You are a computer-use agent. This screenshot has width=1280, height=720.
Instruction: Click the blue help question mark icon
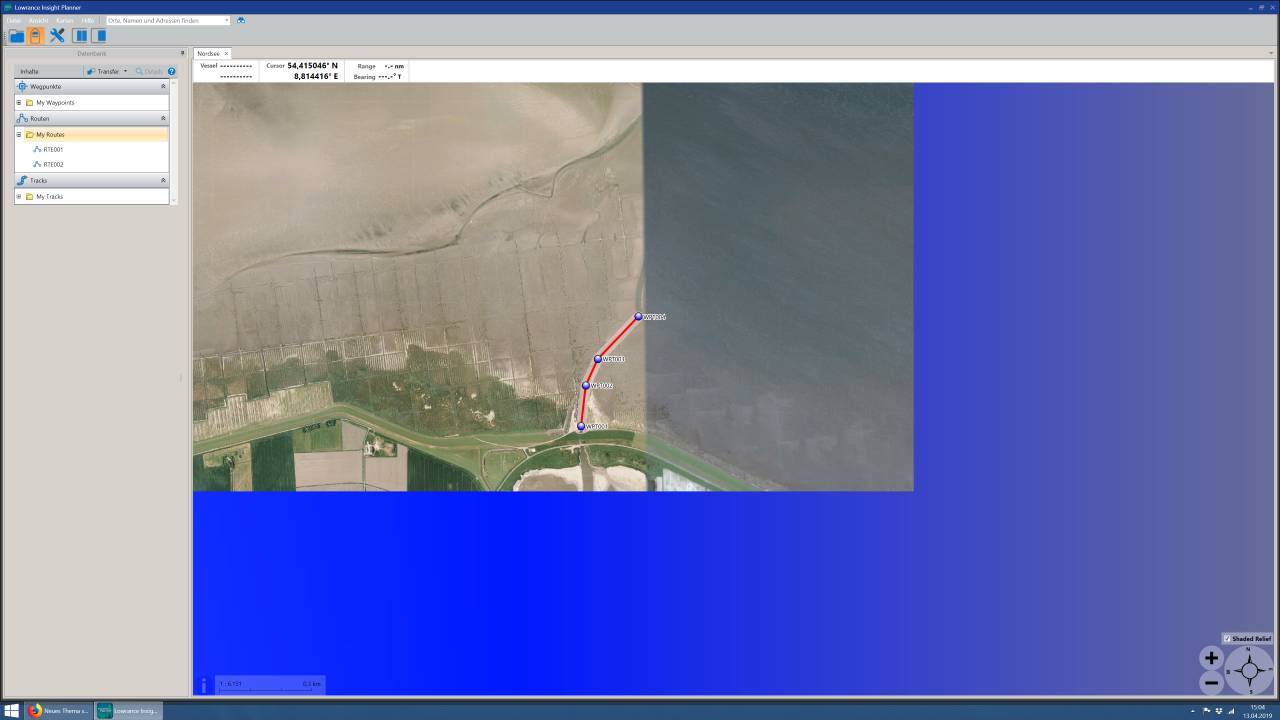[x=172, y=71]
